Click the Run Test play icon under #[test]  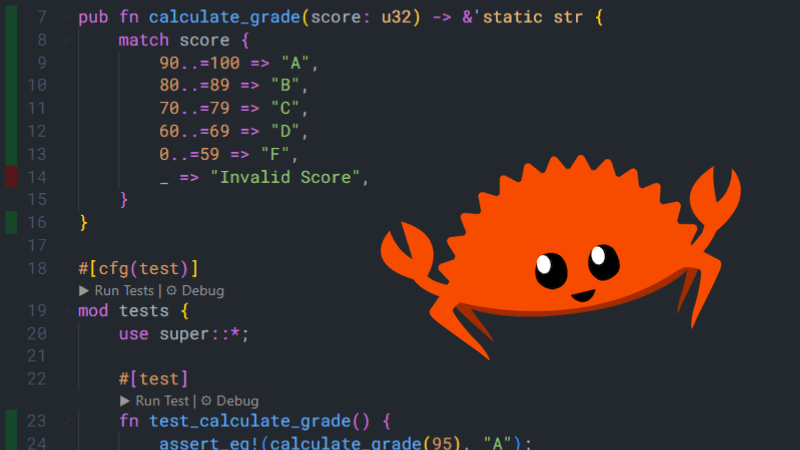pos(125,400)
